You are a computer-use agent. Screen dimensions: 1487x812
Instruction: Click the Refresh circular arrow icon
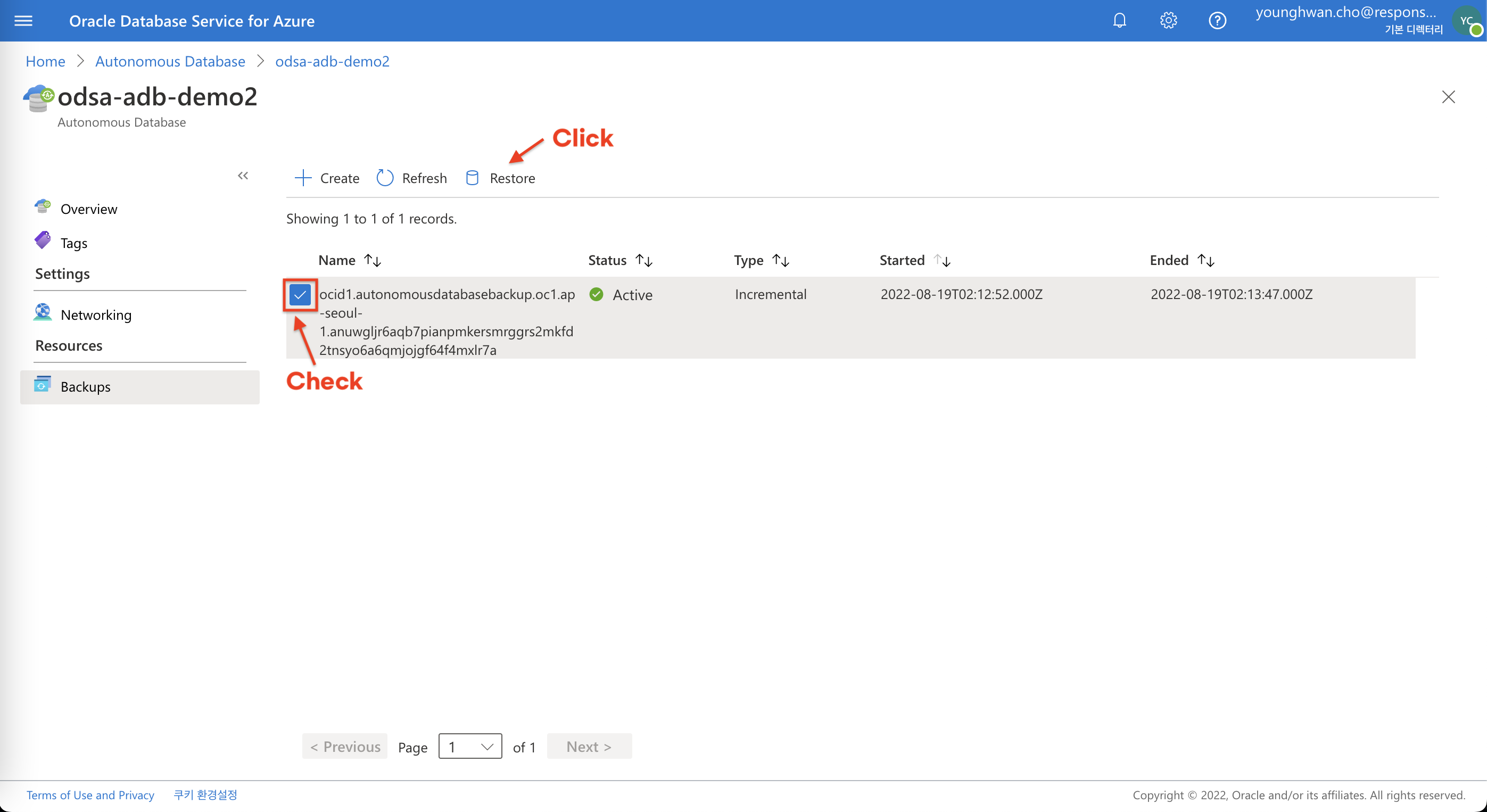(385, 178)
